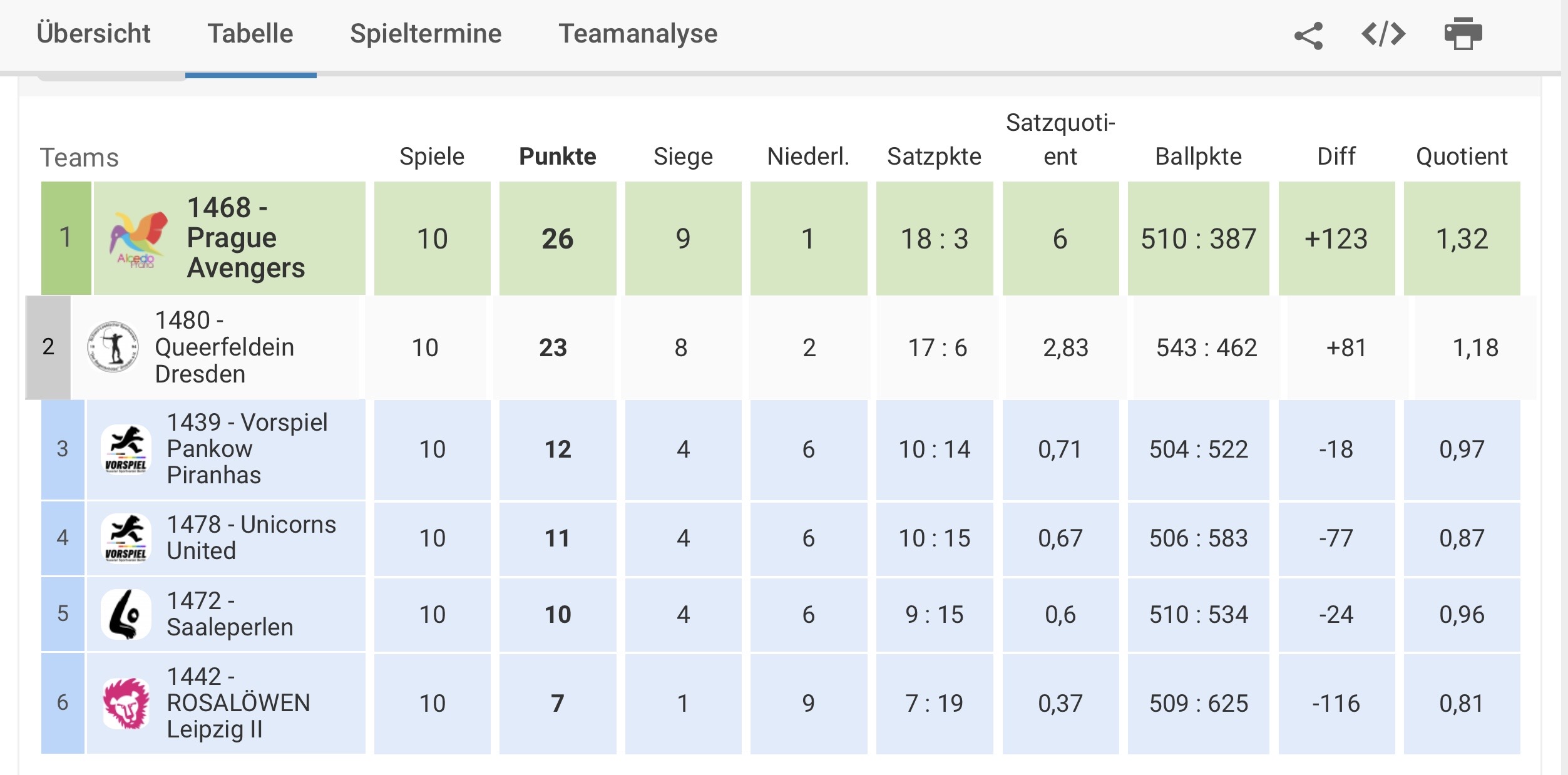Click the Punkte column header
The height and width of the screenshot is (775, 1568).
(557, 157)
